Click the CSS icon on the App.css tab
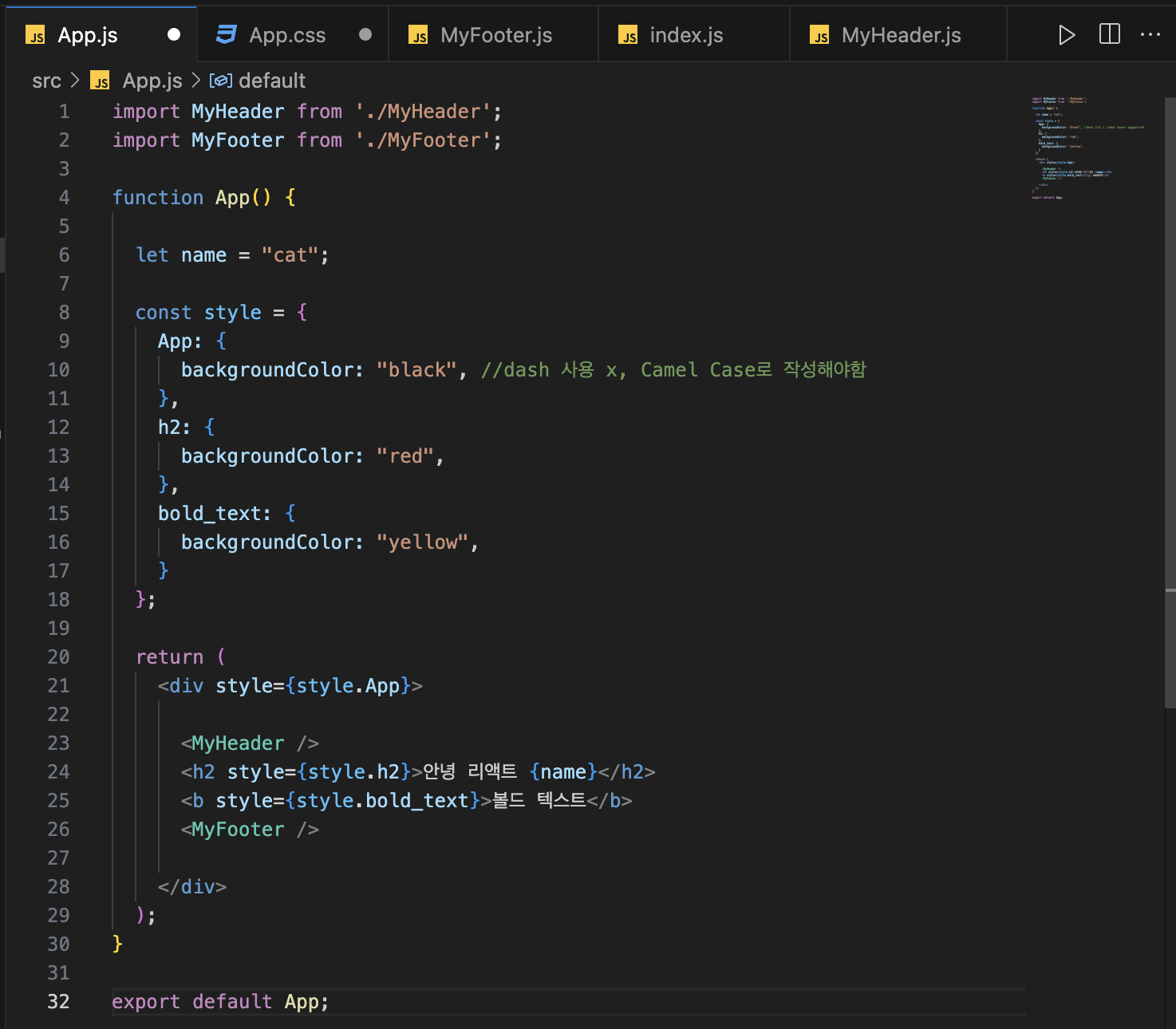Screen dimensions: 1176x1029 coord(226,34)
